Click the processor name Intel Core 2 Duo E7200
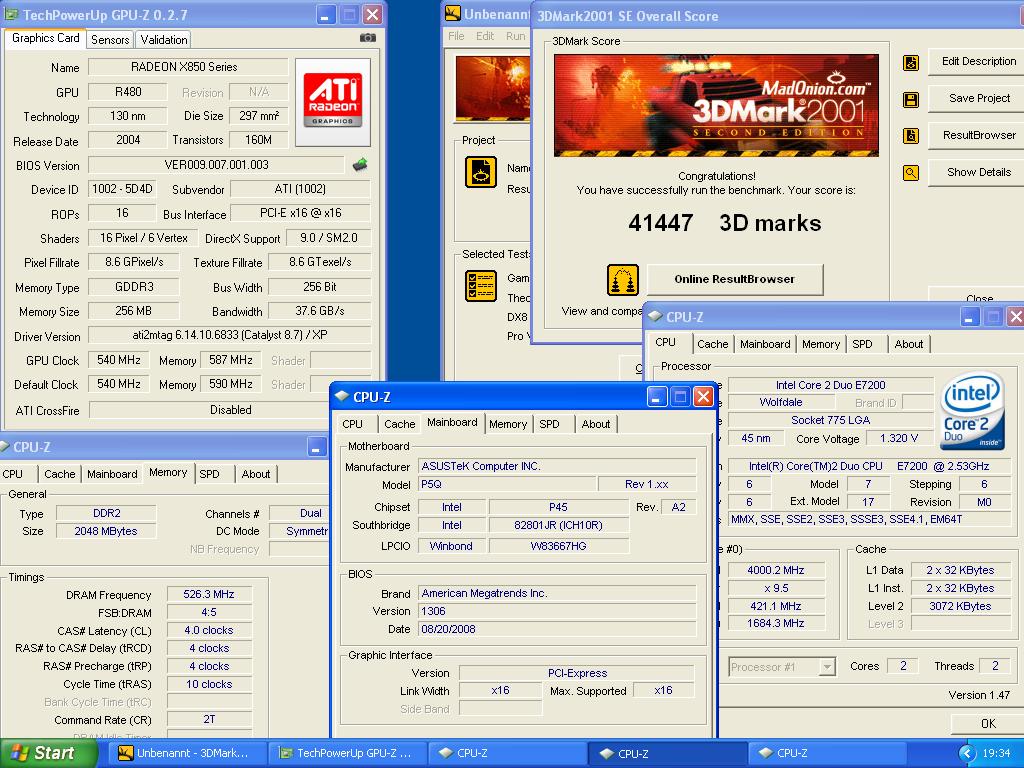The image size is (1024, 768). point(830,385)
